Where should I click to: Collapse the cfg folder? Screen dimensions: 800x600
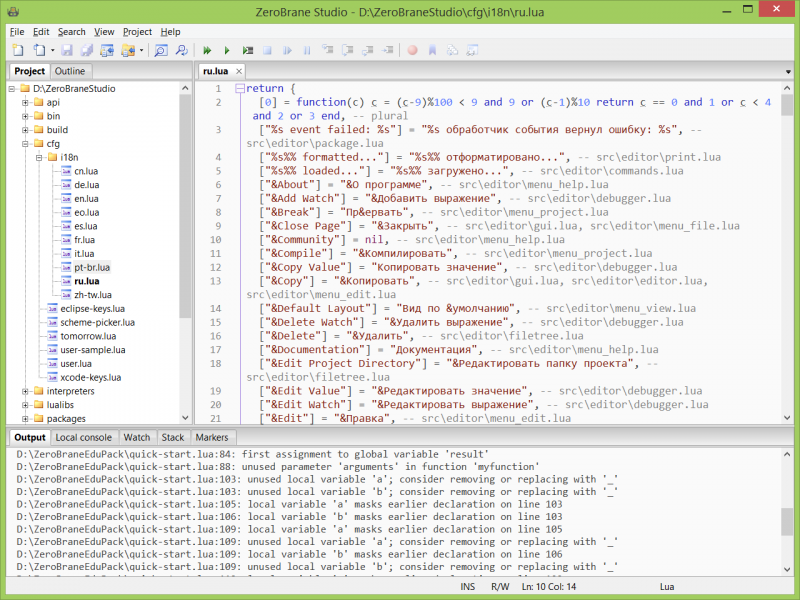pyautogui.click(x=25, y=144)
